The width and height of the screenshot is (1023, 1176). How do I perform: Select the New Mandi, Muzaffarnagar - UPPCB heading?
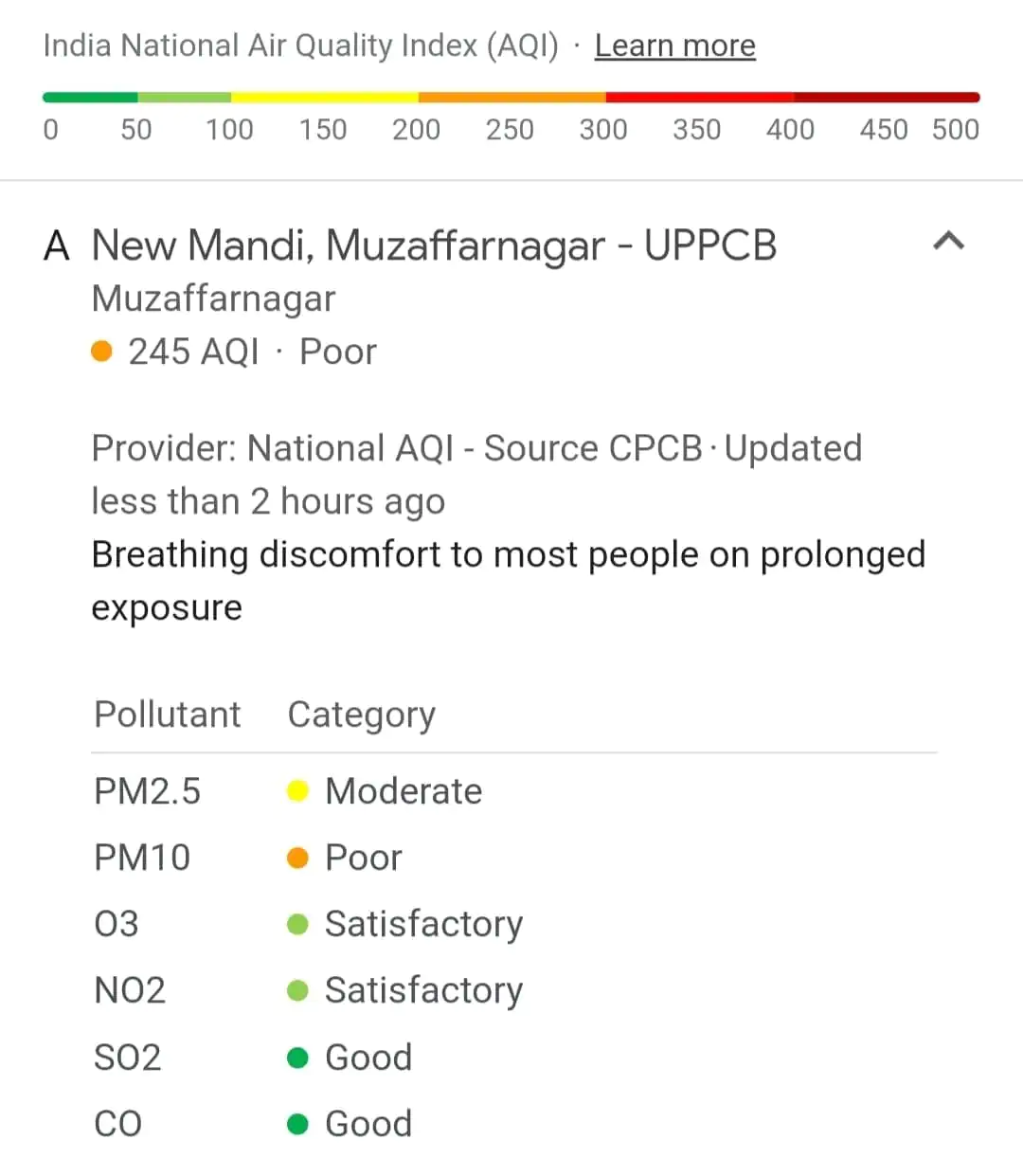[434, 245]
